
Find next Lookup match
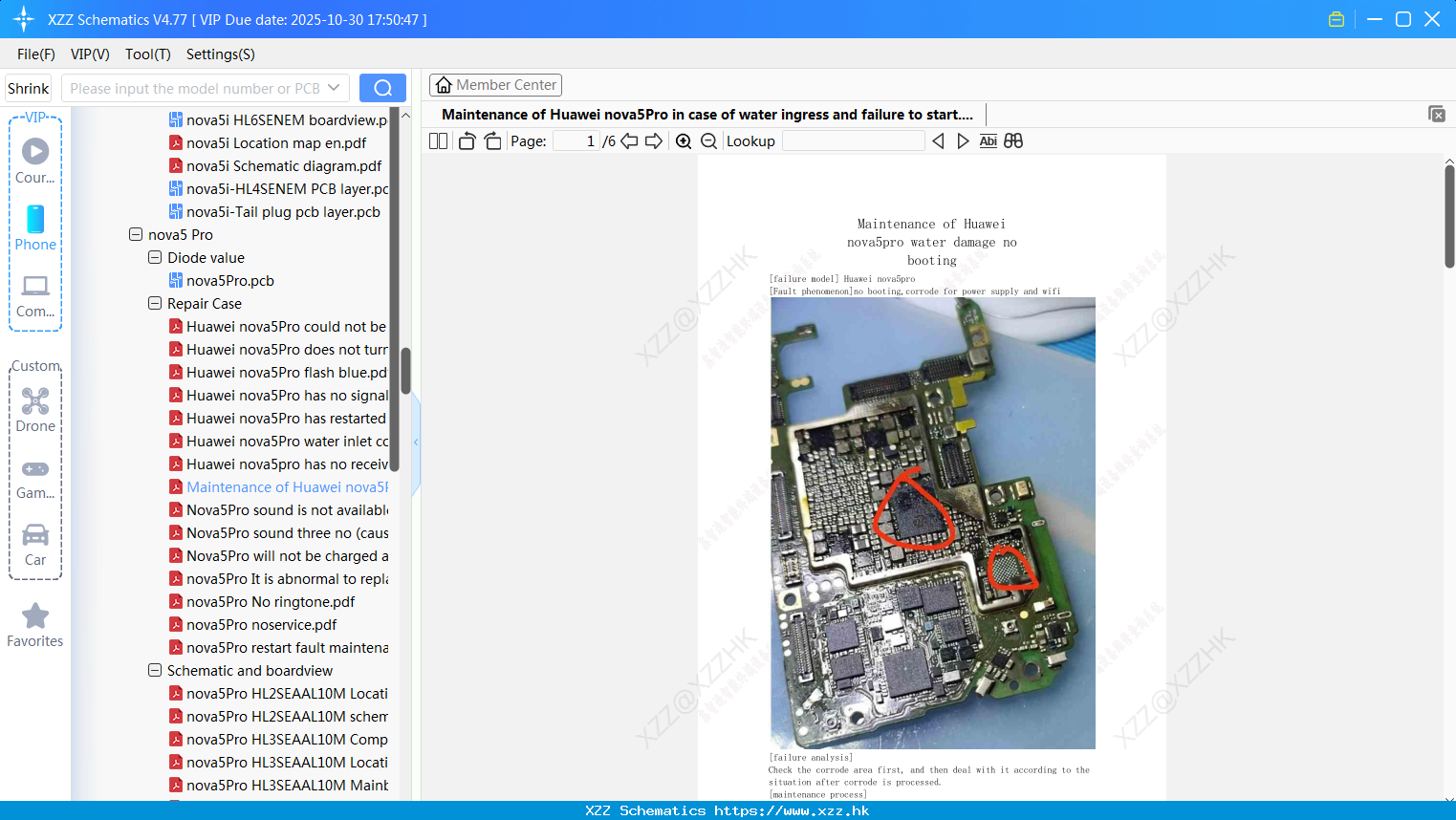963,141
